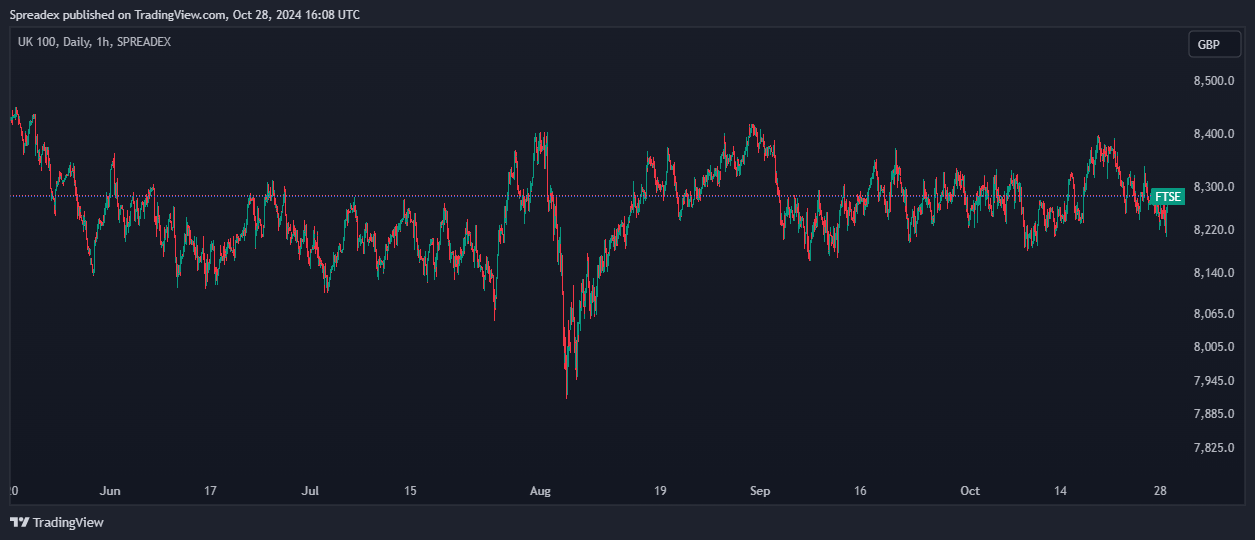Click the green FTSE price label
Image resolution: width=1255 pixels, height=540 pixels.
(x=1168, y=197)
